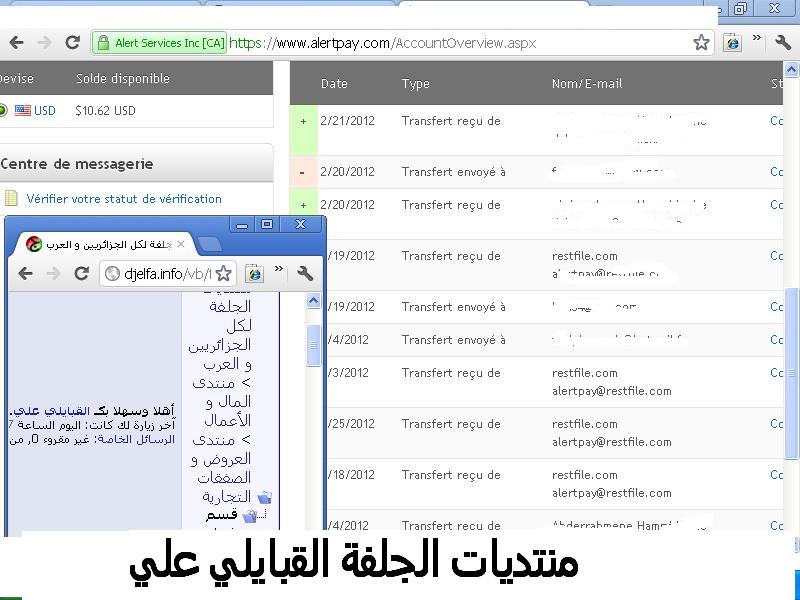Select the djelfa forum browser tab

pos(105,244)
